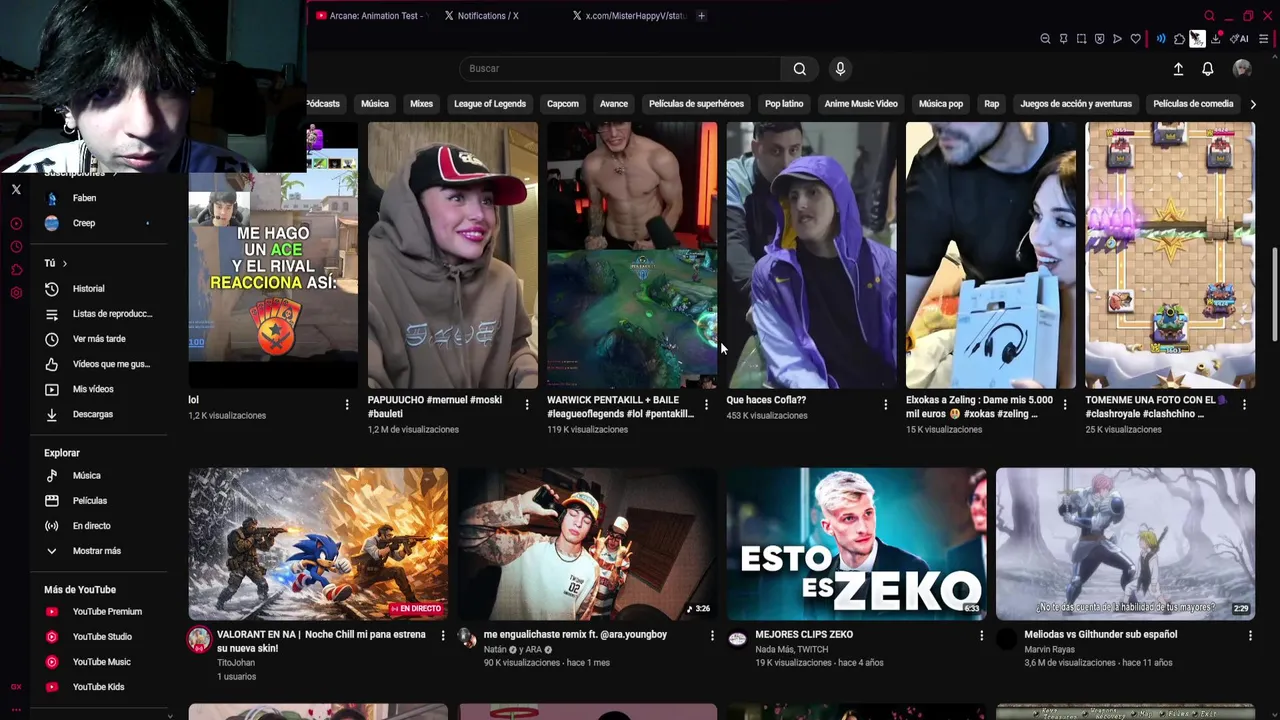Screen dimensions: 1280x720
Task: Click the snapshot selection icon in toolbar
Action: coord(1081,39)
